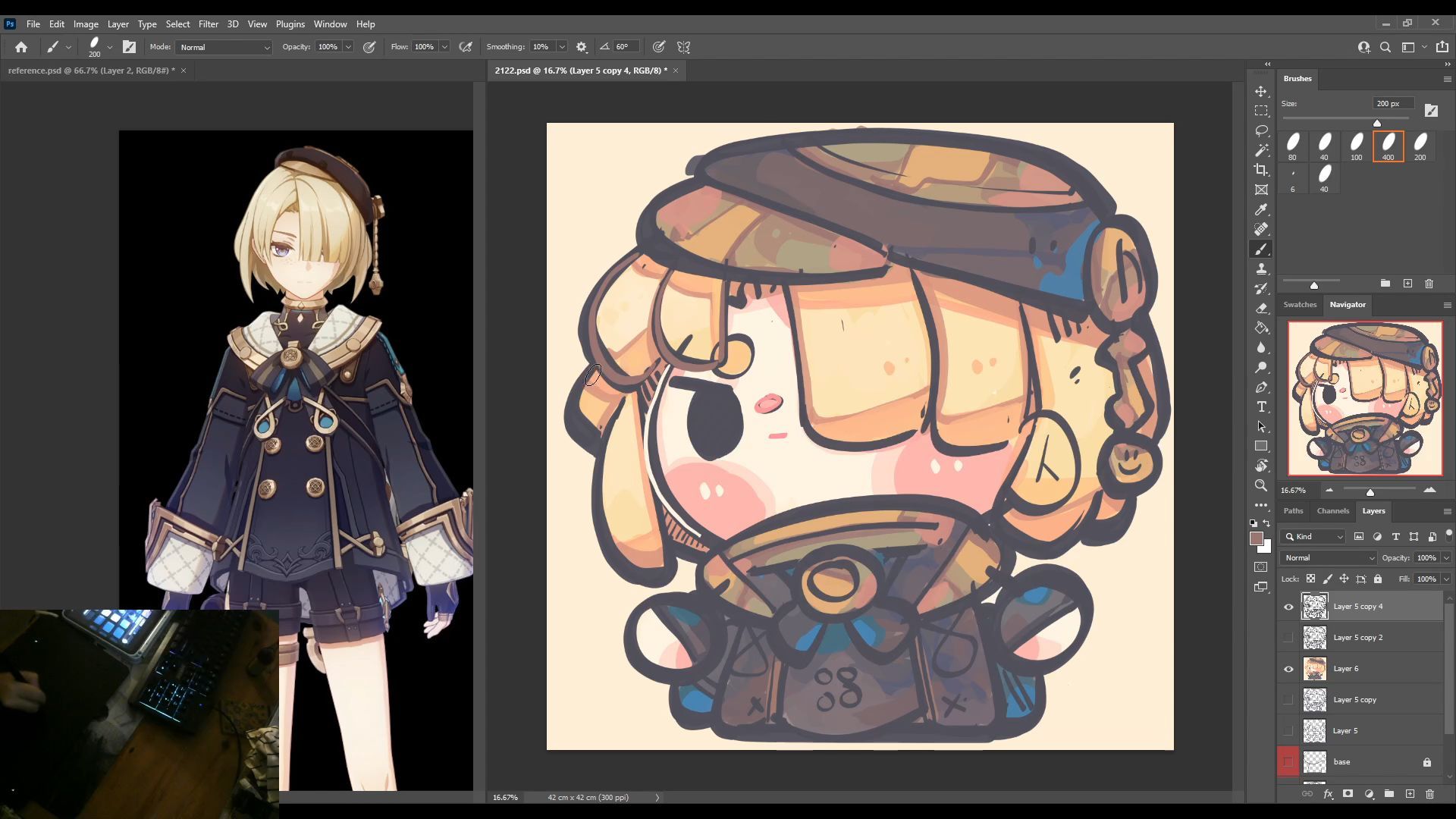Enable airbrush-style build-up effects

click(x=466, y=47)
